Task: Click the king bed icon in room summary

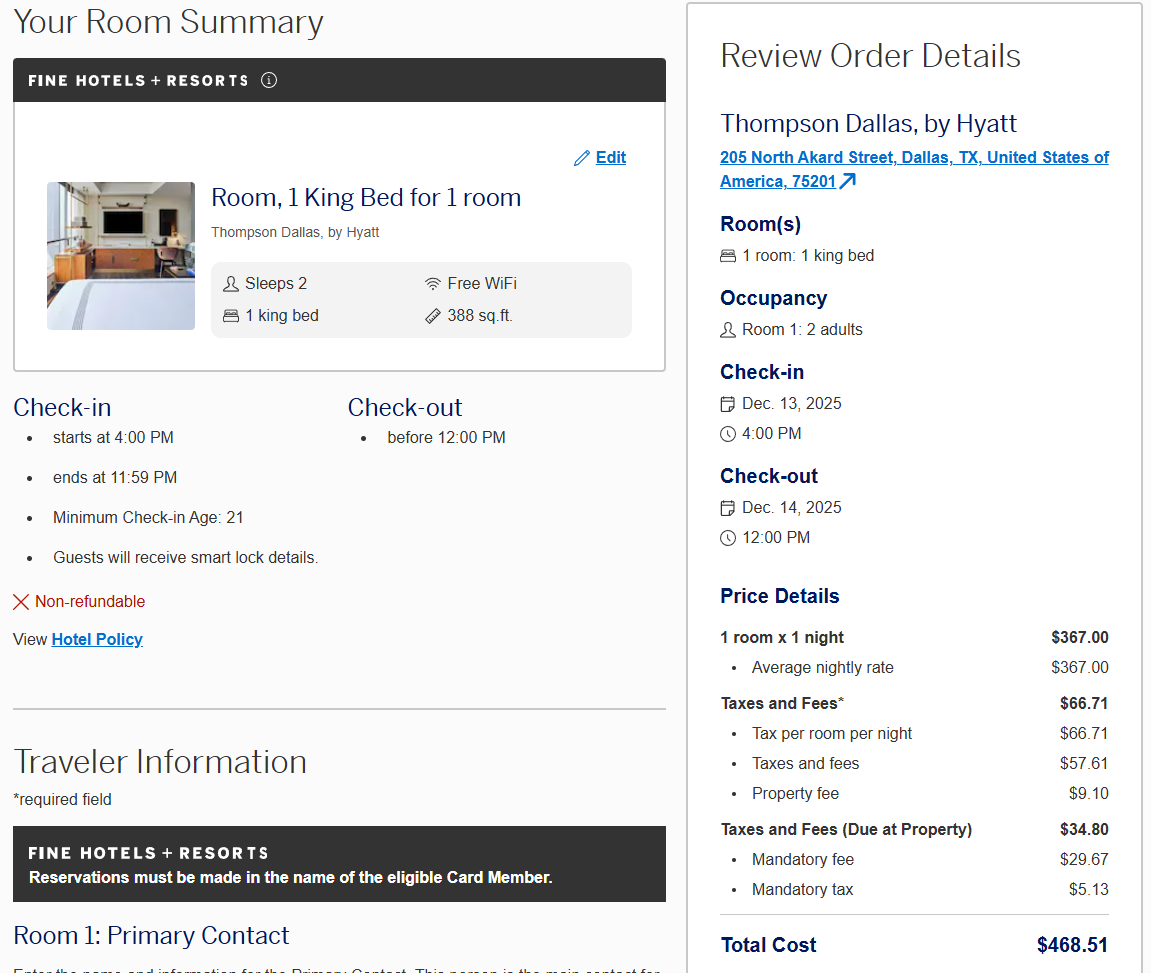Action: pyautogui.click(x=231, y=316)
